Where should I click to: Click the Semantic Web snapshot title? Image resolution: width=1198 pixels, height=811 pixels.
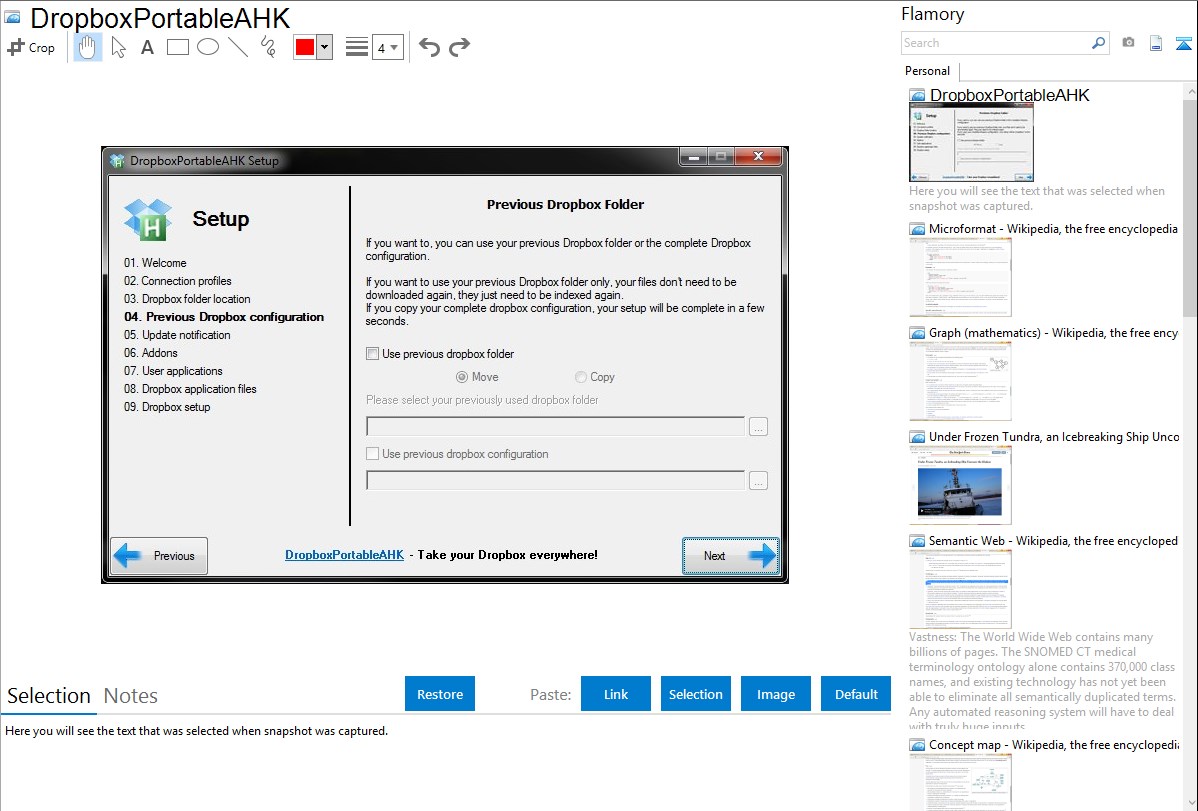[1054, 540]
